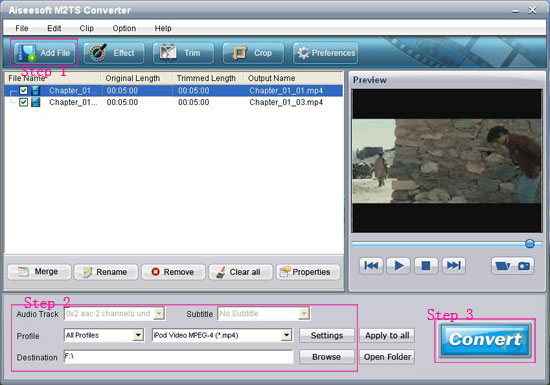Click Apply to all

pyautogui.click(x=387, y=336)
